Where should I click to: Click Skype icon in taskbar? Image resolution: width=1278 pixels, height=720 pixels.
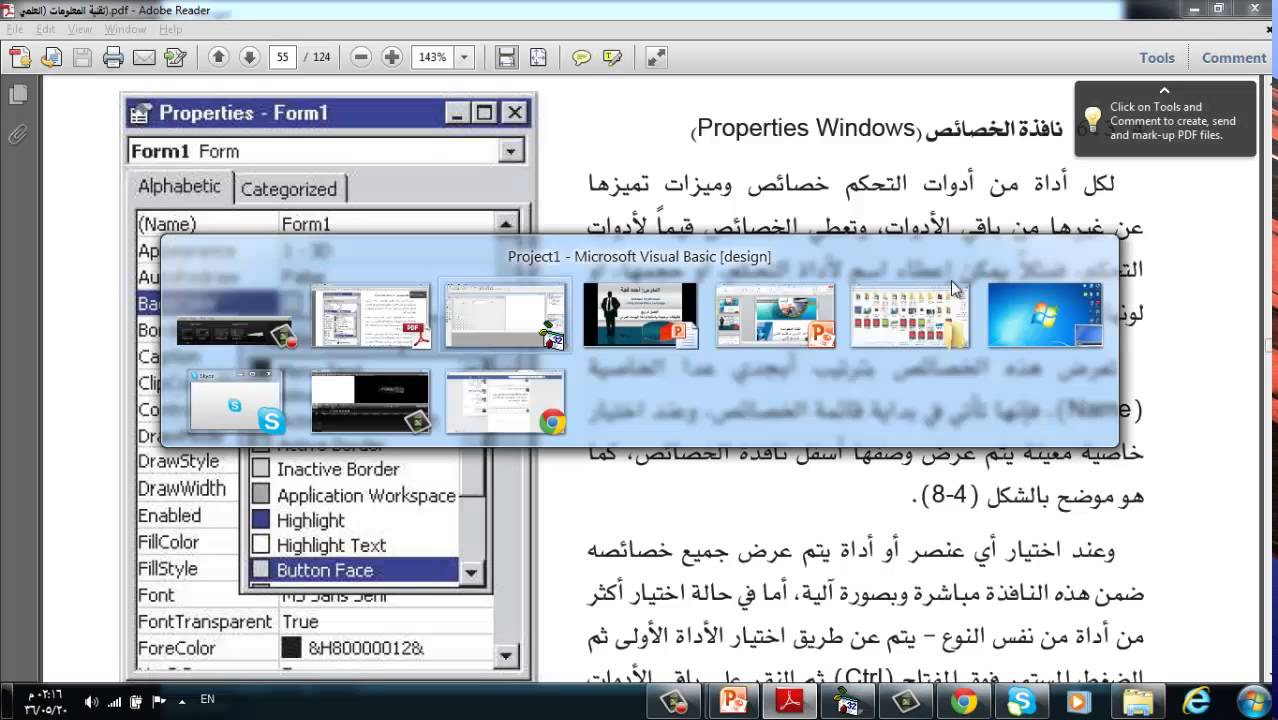(x=1021, y=701)
